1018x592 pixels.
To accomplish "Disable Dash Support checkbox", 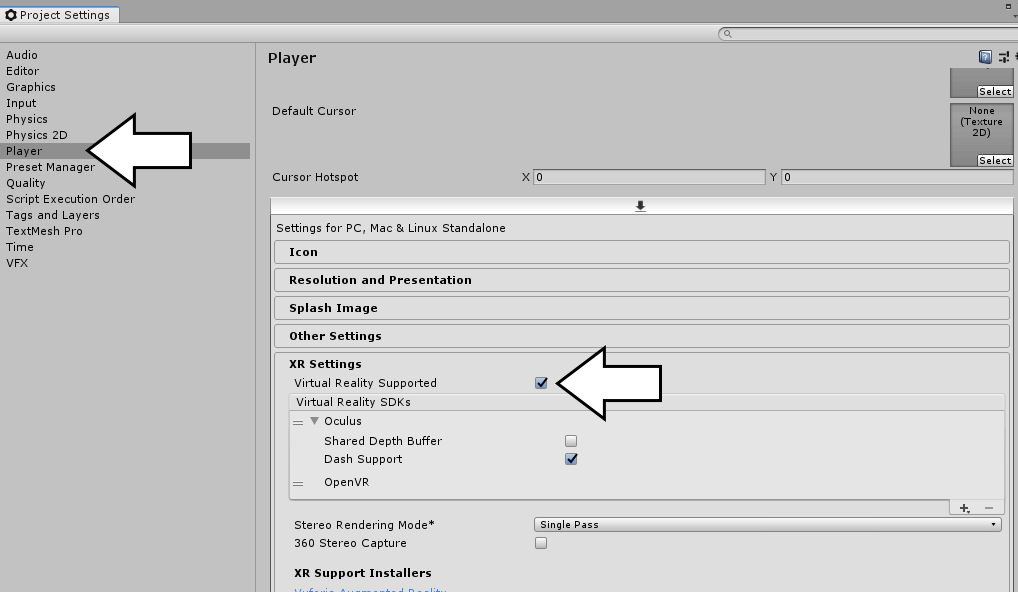I will 571,459.
